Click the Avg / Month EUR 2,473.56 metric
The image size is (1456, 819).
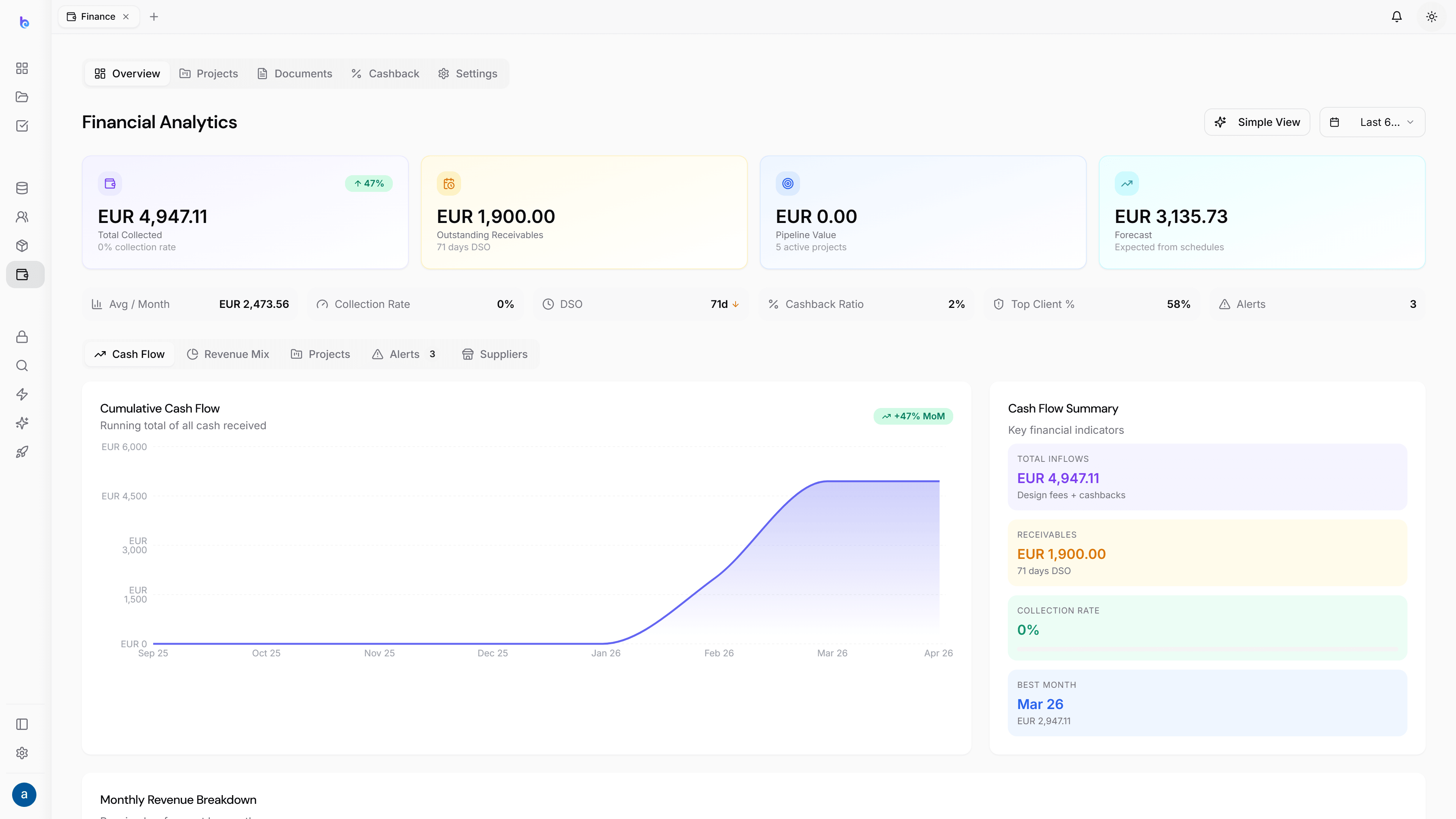coord(190,304)
